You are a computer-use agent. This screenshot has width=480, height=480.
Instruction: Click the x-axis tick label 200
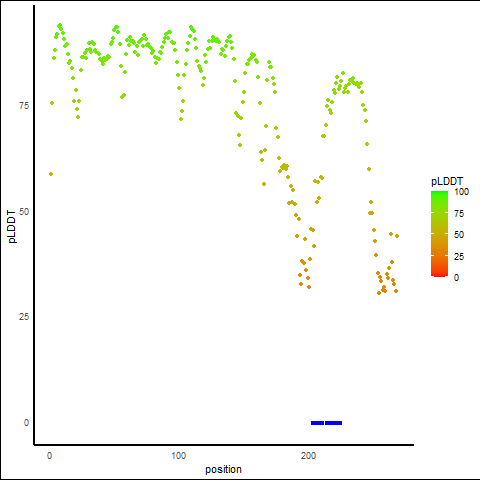[x=308, y=456]
